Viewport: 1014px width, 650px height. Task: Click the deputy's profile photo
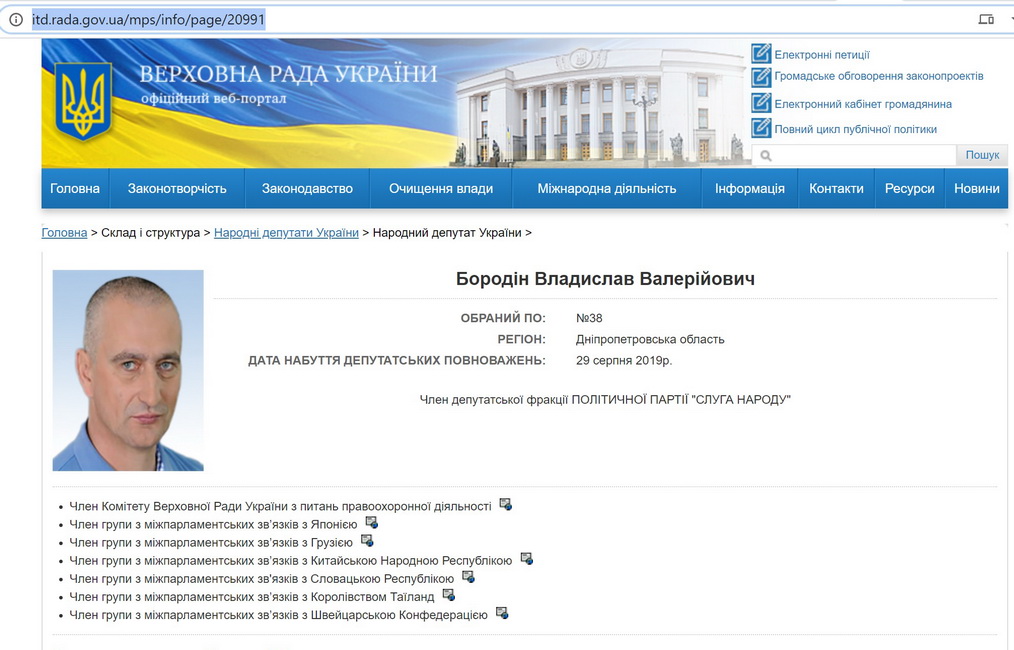128,370
